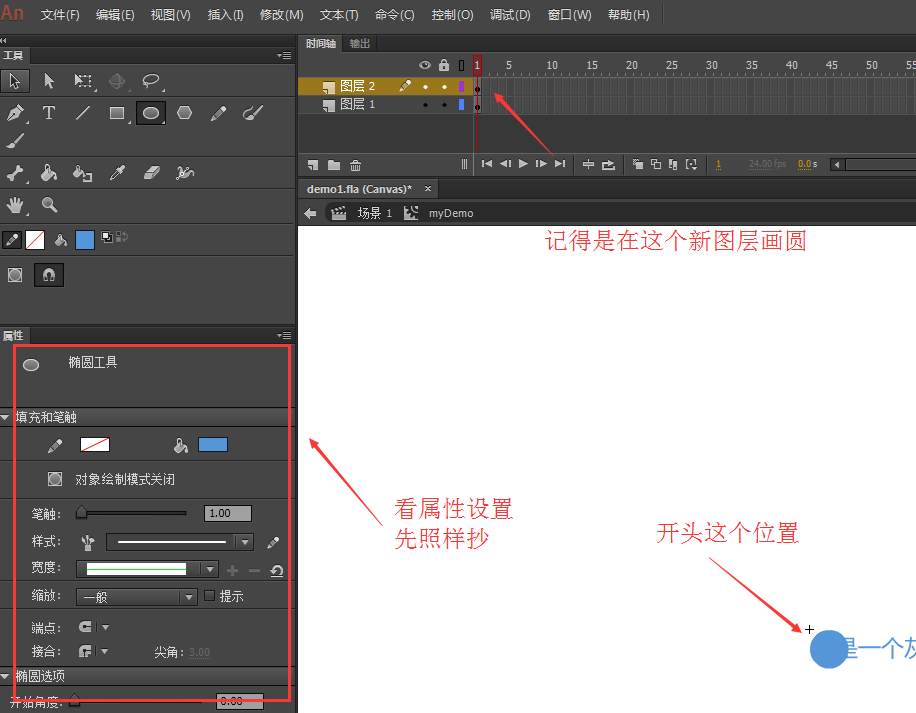This screenshot has height=713, width=916.
Task: Select the Text tool
Action: tap(49, 113)
